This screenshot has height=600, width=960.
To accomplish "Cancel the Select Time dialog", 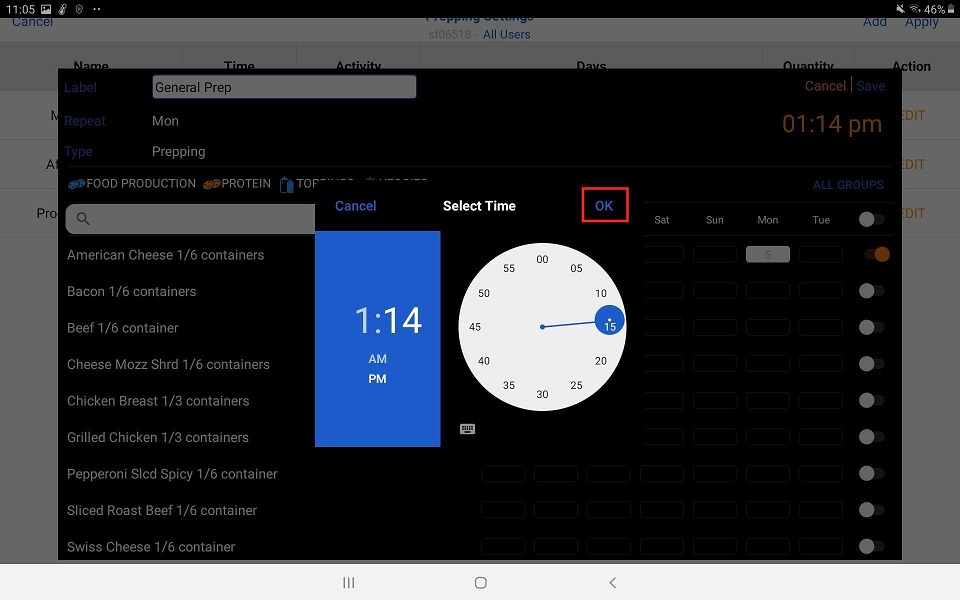I will click(x=355, y=206).
